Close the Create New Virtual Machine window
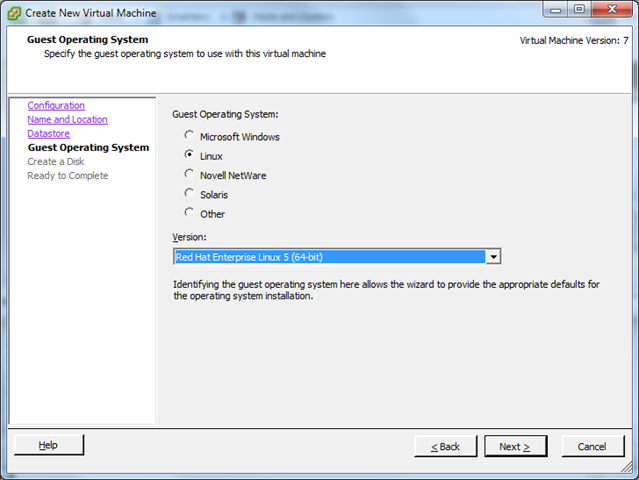 (609, 9)
